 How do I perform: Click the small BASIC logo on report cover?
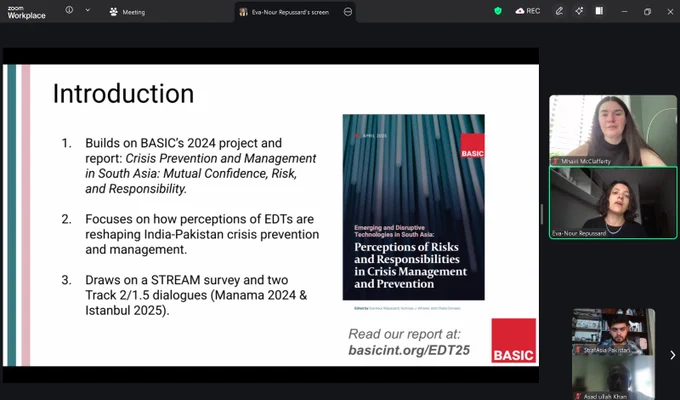472,146
